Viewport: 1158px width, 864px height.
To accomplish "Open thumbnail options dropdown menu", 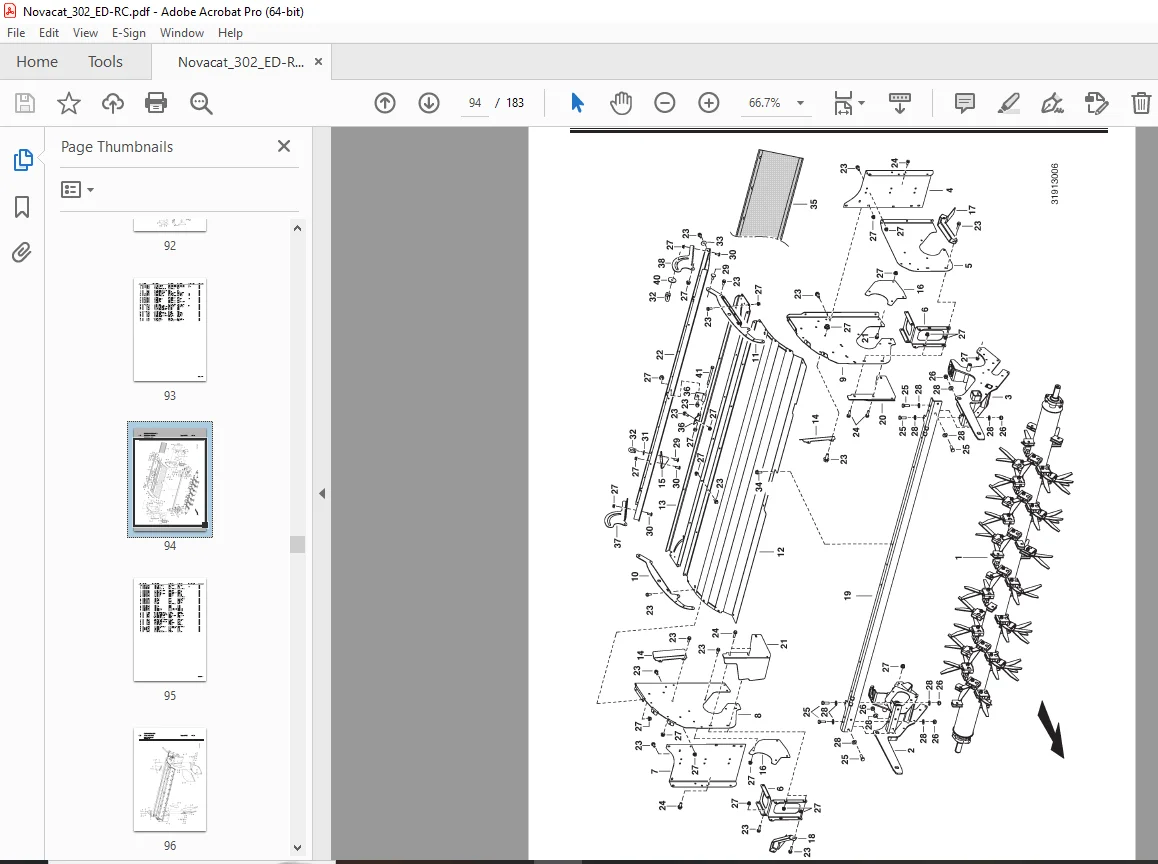I will click(78, 190).
